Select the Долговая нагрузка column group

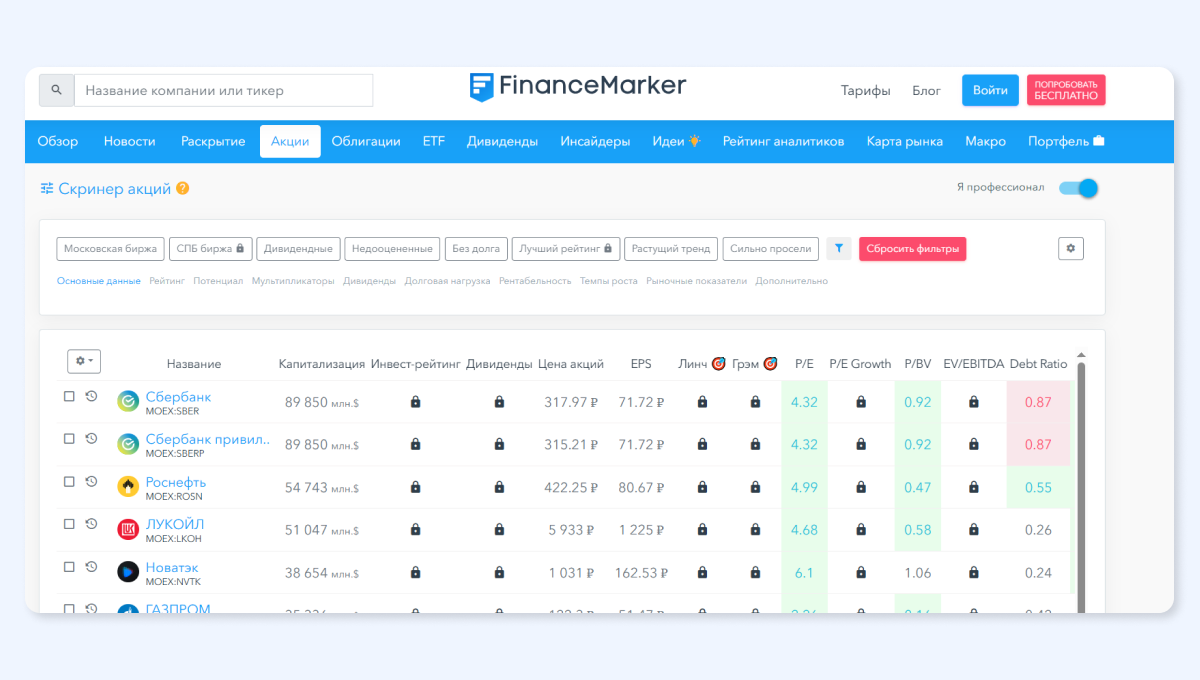(x=447, y=281)
